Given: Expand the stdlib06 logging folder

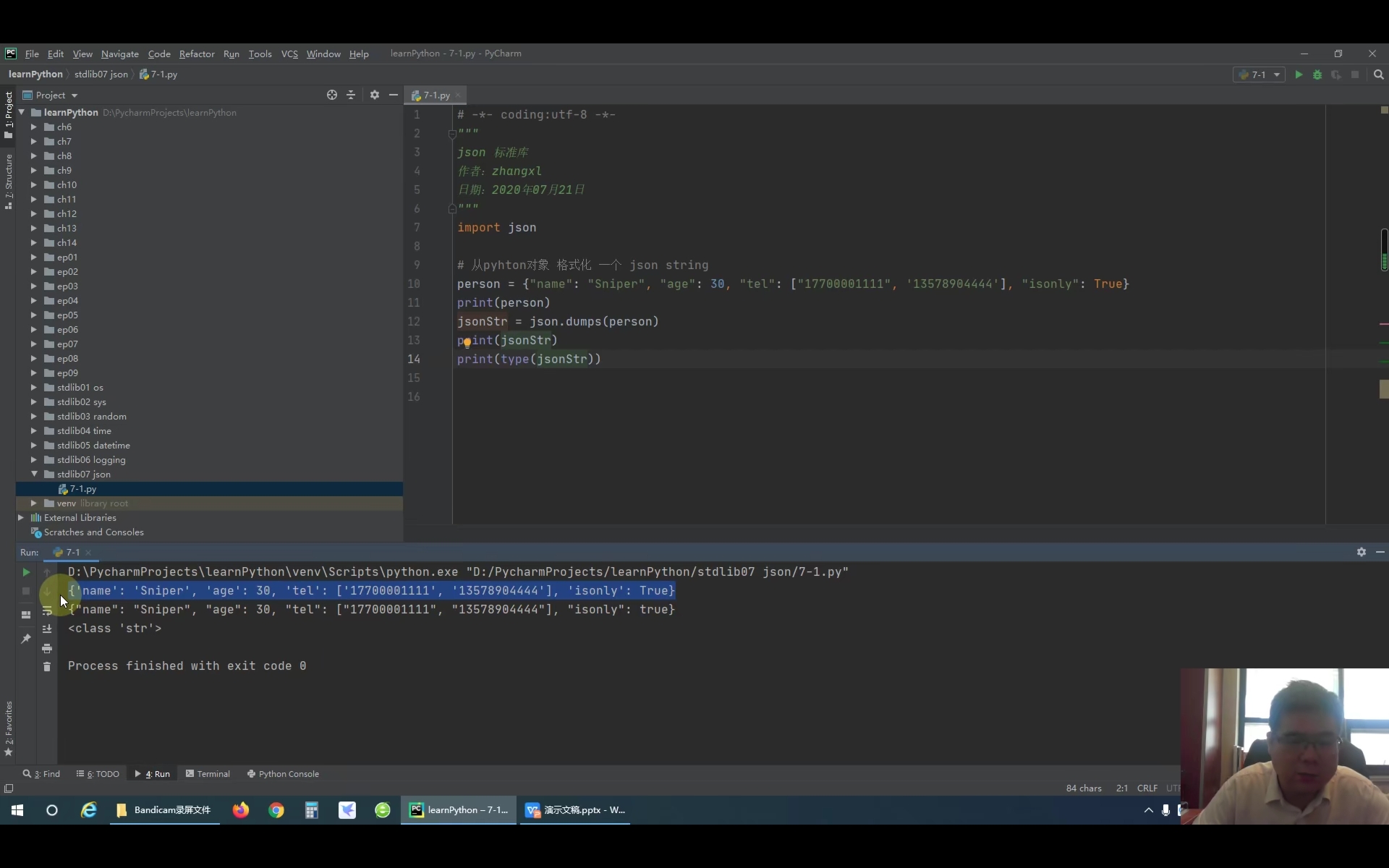Looking at the screenshot, I should pos(34,459).
